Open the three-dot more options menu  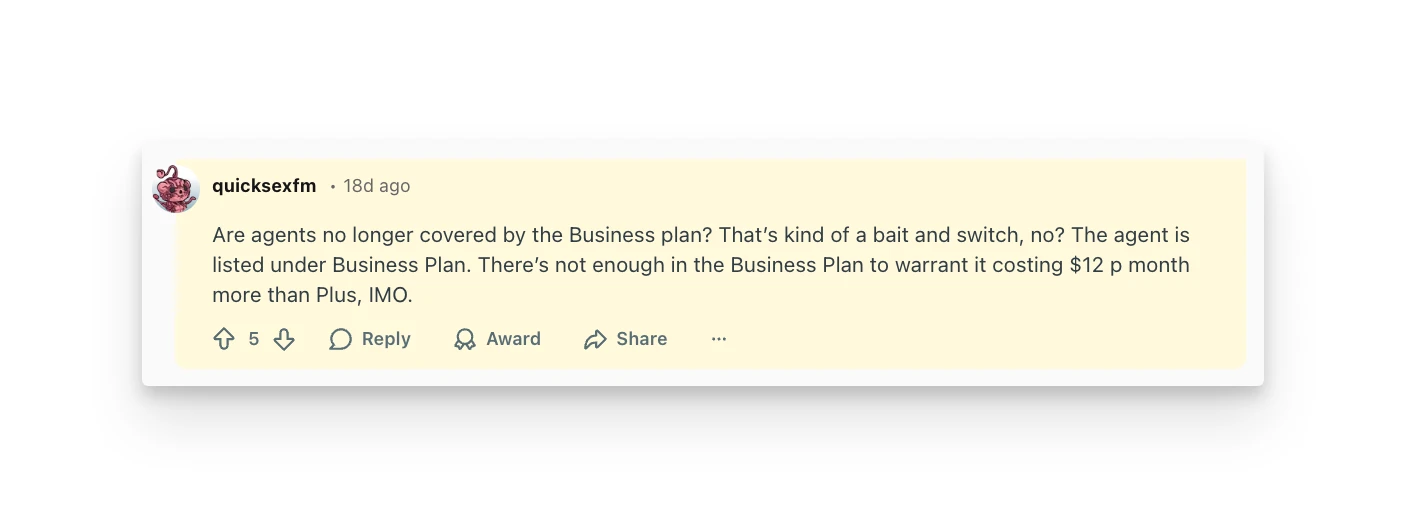pos(719,339)
